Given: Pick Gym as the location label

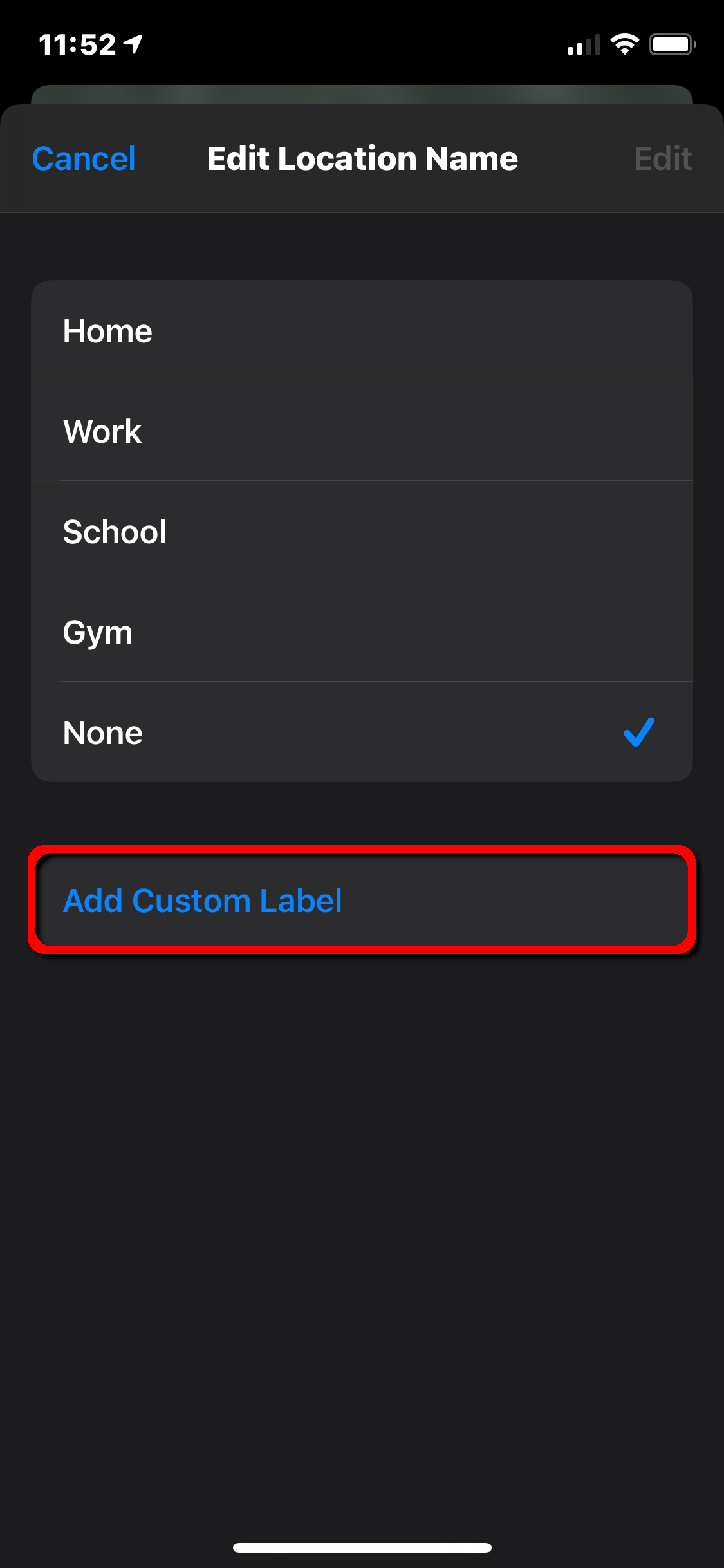Looking at the screenshot, I should point(362,631).
